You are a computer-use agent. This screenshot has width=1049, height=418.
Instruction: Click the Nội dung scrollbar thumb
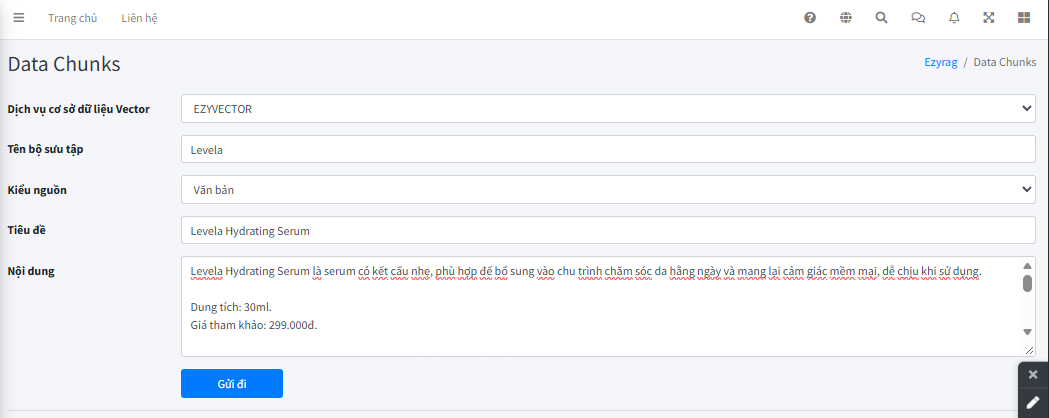tap(1027, 283)
